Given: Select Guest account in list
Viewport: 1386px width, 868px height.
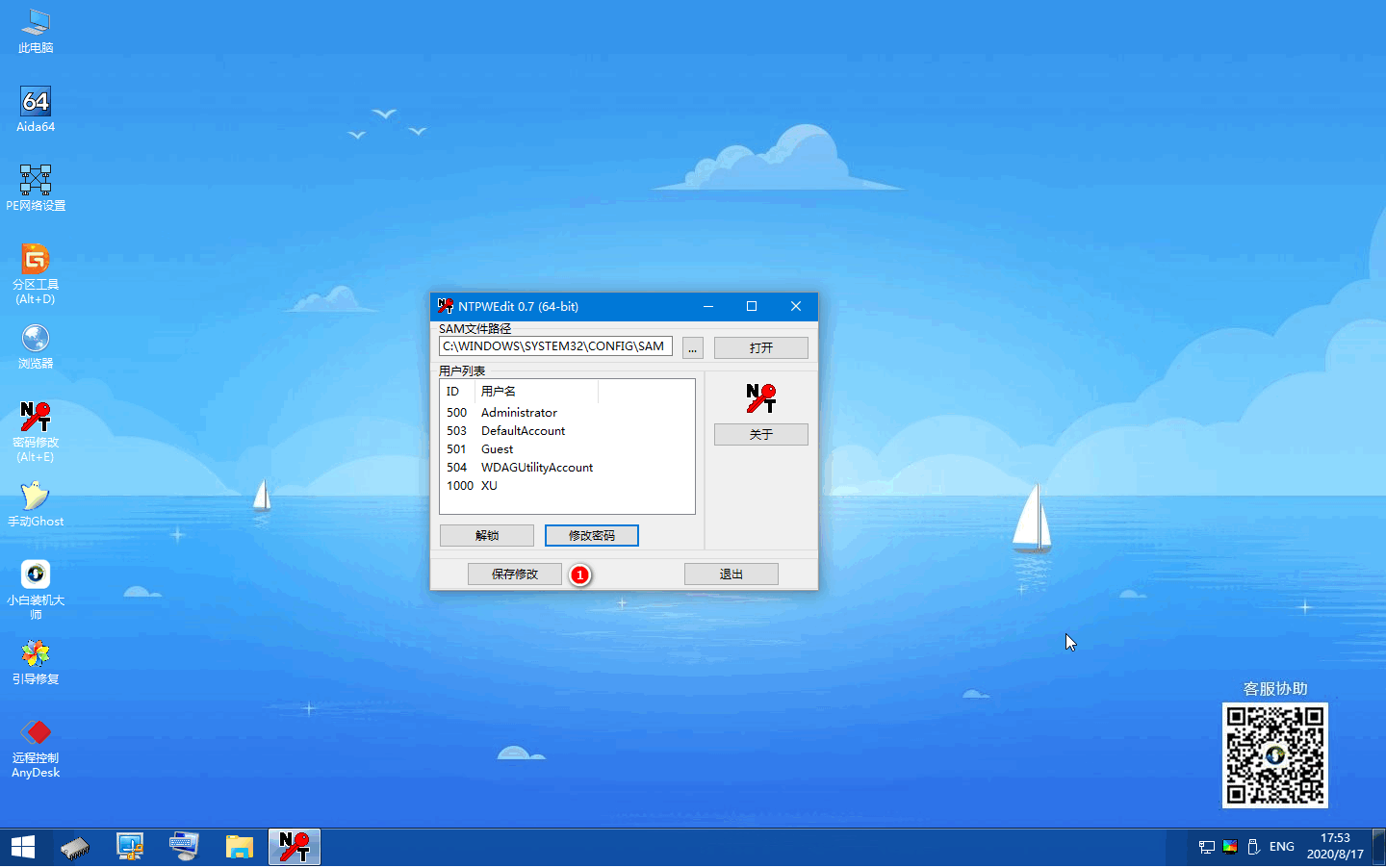Looking at the screenshot, I should point(497,449).
